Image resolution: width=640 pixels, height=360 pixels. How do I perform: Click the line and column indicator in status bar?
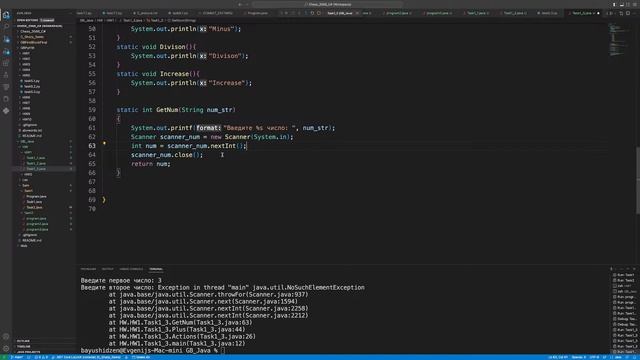coord(558,357)
